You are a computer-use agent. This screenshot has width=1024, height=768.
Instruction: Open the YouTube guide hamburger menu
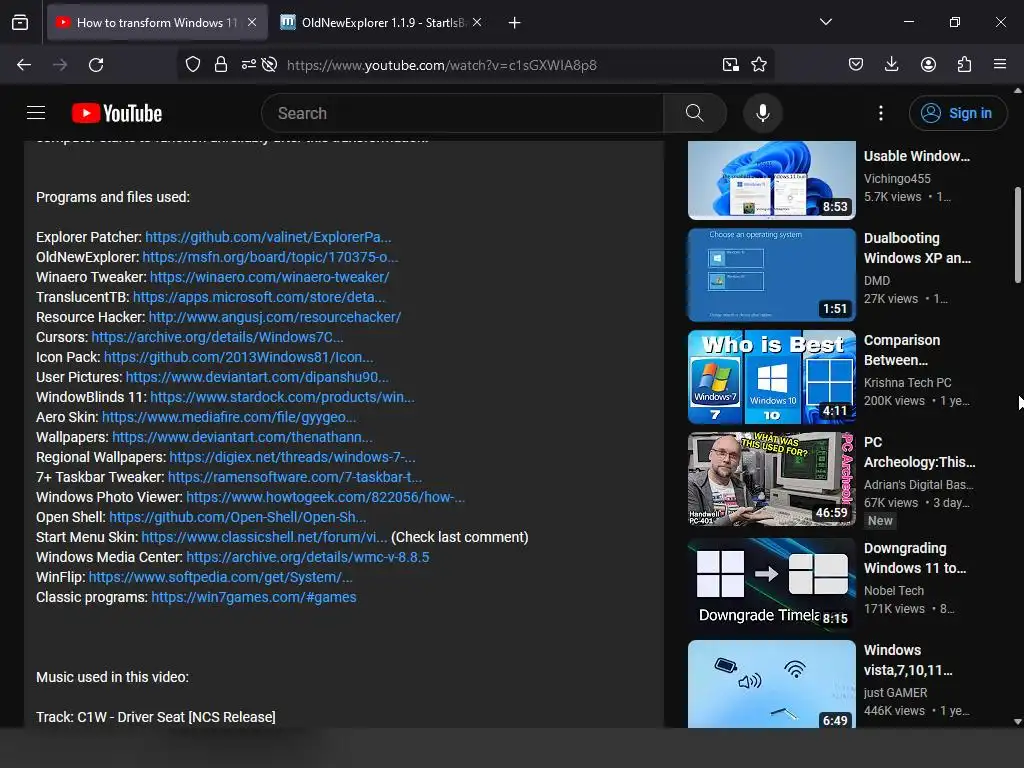coord(36,113)
